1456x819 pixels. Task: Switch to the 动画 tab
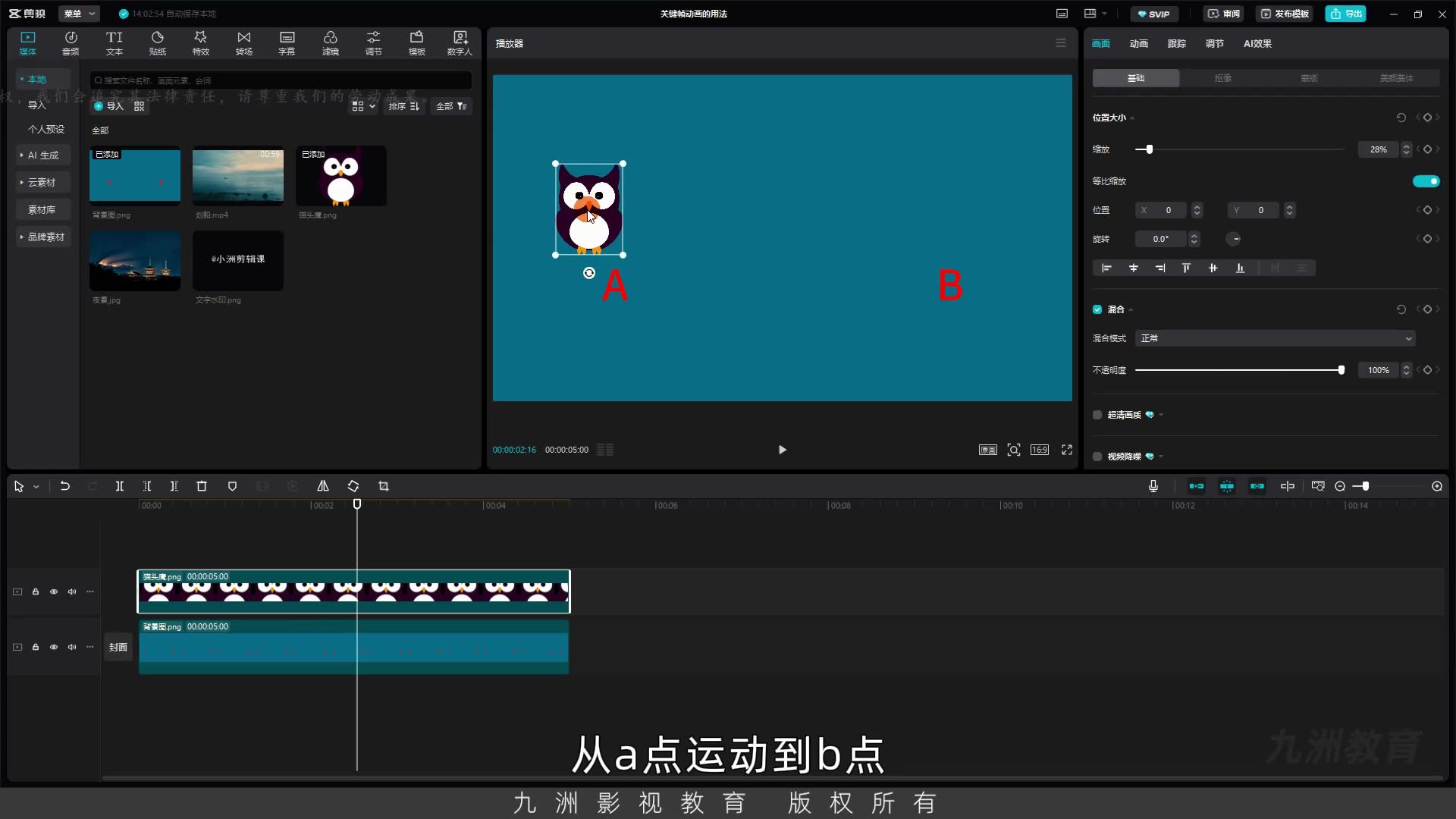coord(1138,43)
